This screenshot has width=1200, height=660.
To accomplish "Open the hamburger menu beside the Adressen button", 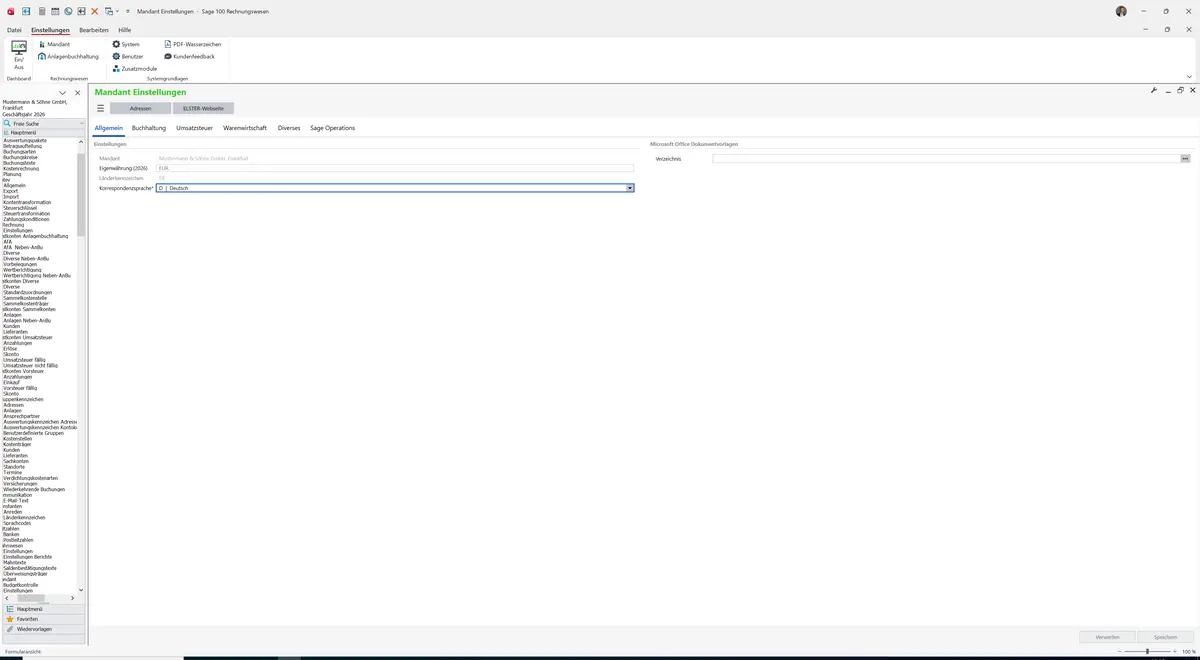I will tap(100, 108).
